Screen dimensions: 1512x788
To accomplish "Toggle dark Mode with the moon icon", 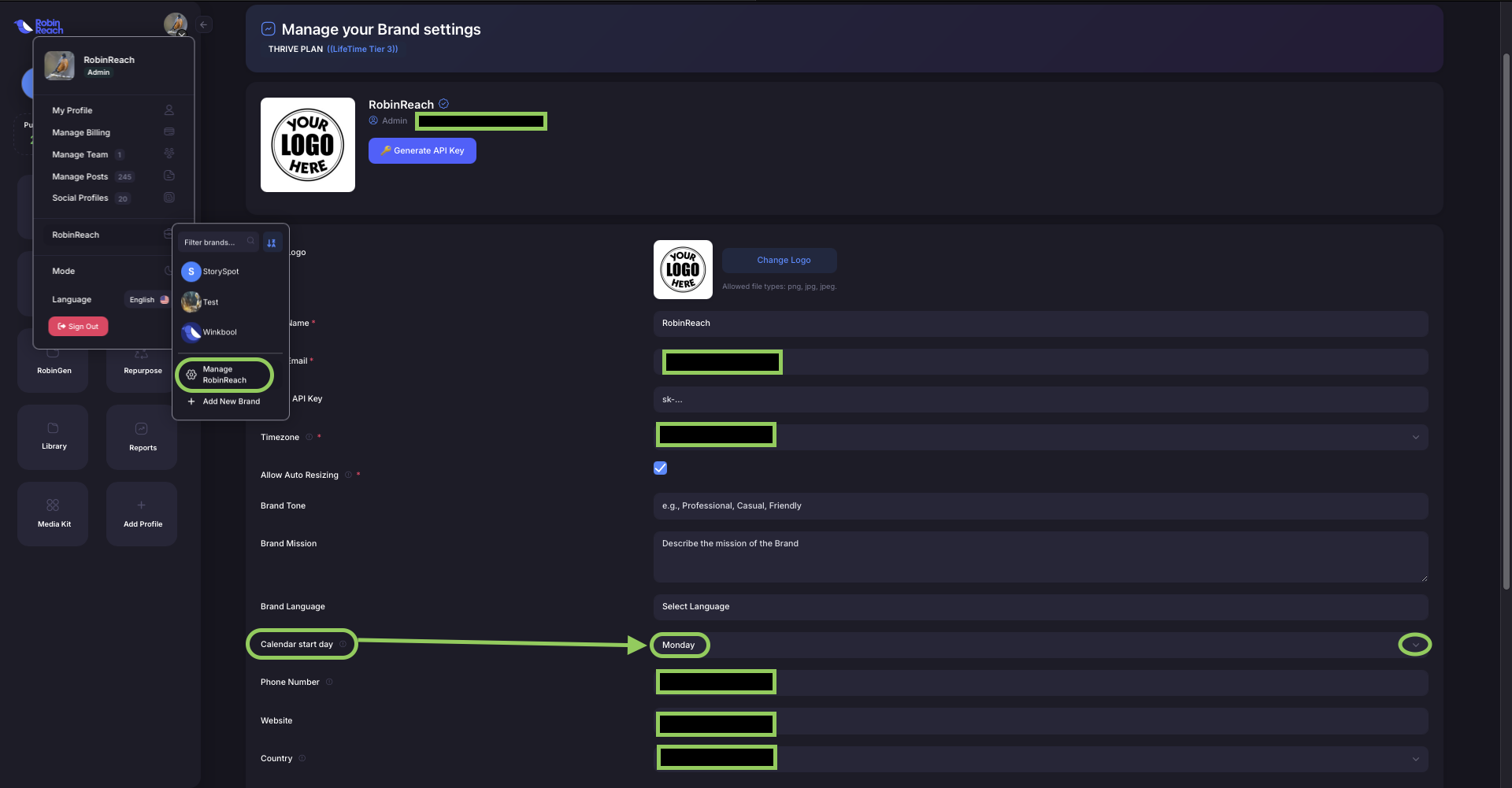I will [168, 271].
